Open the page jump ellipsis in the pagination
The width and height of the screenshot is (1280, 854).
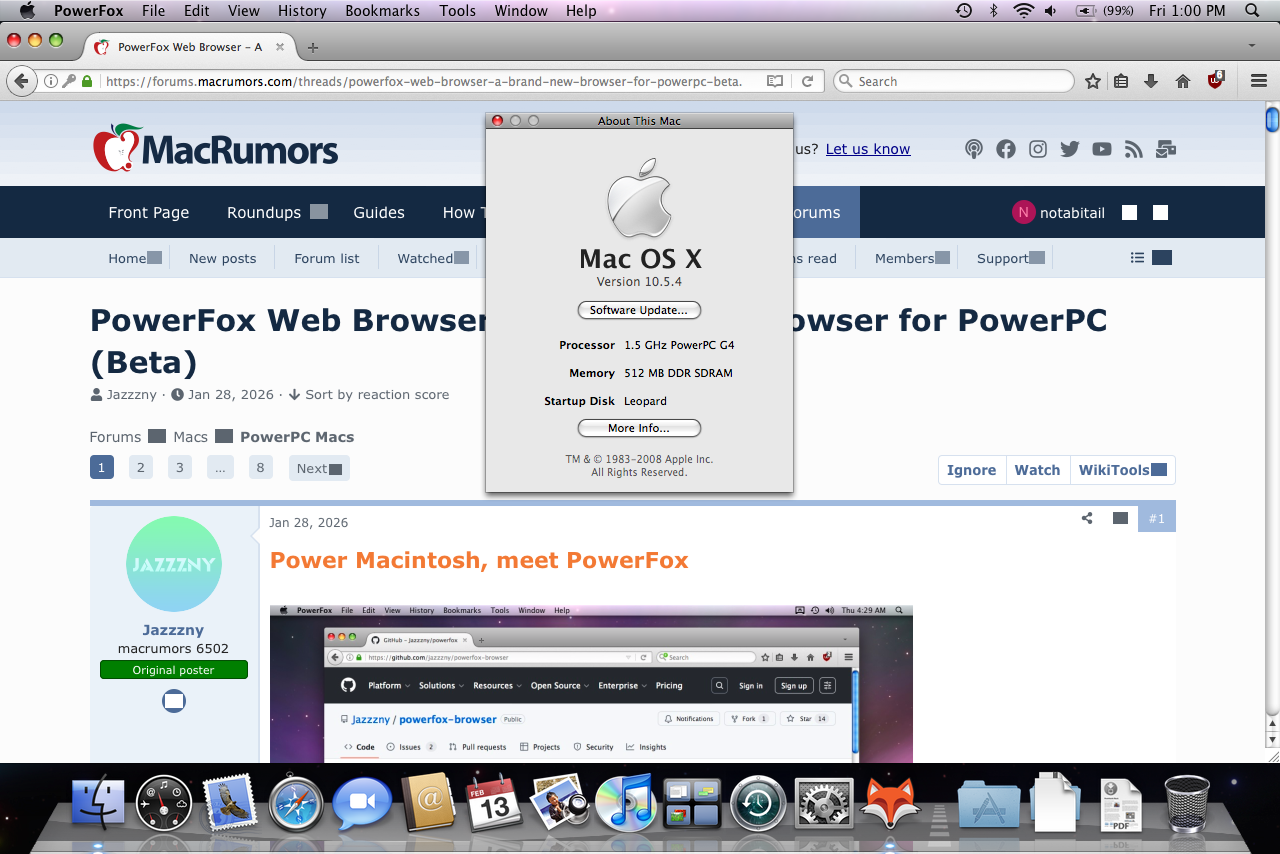tap(219, 468)
